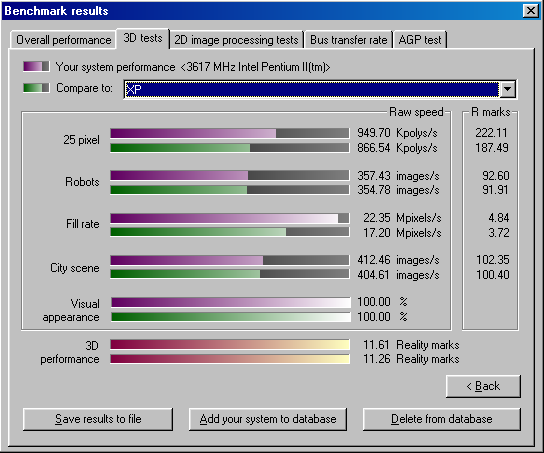The height and width of the screenshot is (453, 544).
Task: Click the 404.61 images/s value
Action: 399,275
